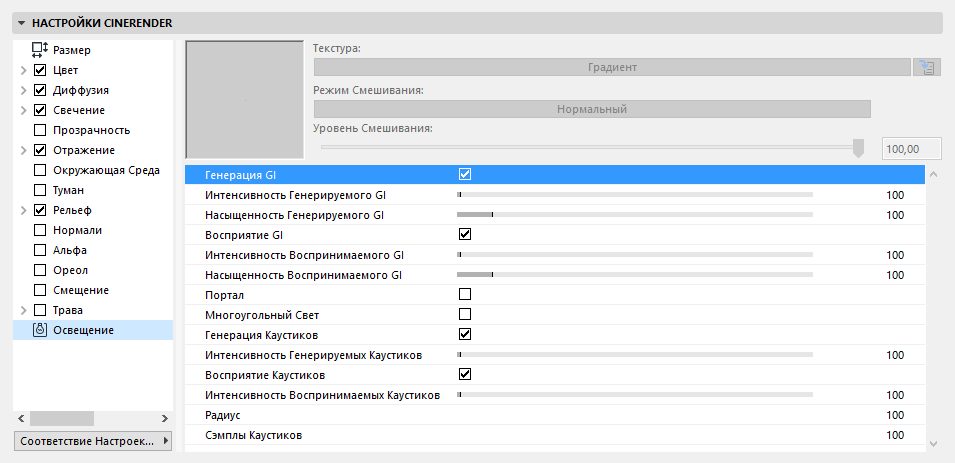This screenshot has width=955, height=463.
Task: Click the Размер size icon
Action: click(x=40, y=50)
